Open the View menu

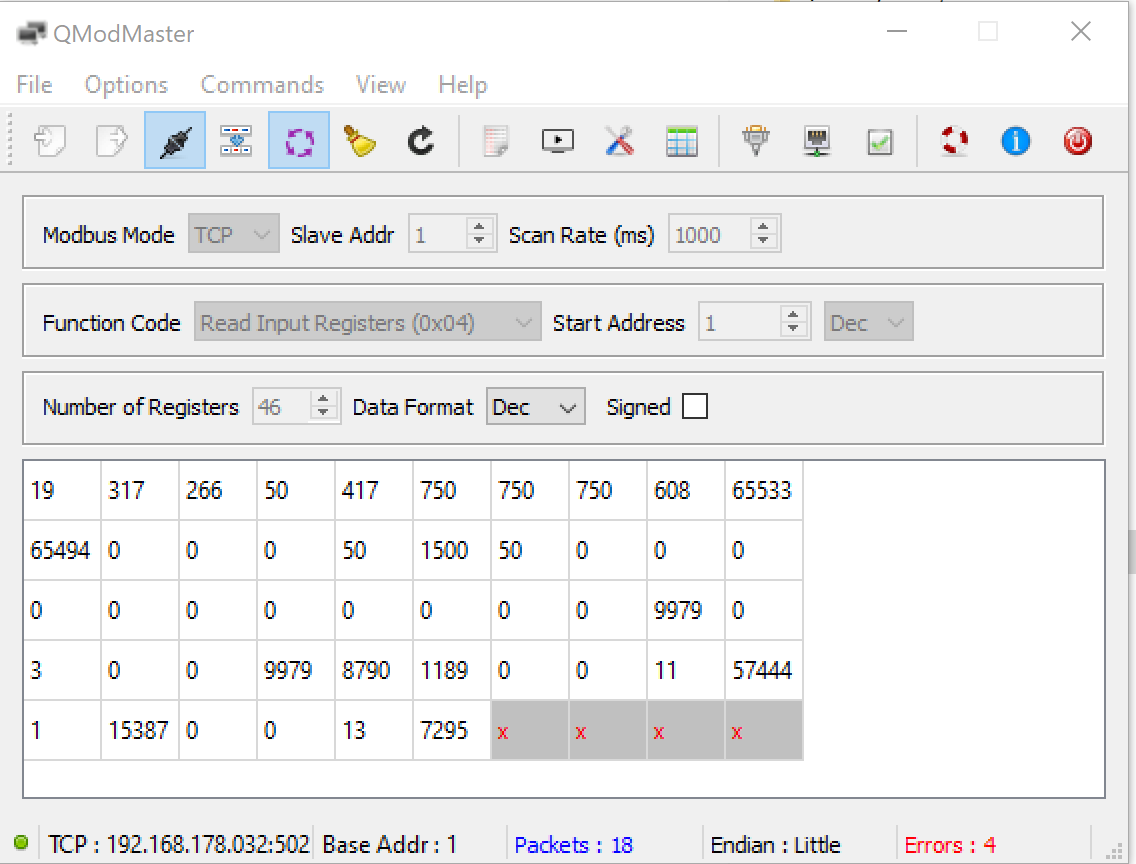pos(380,85)
